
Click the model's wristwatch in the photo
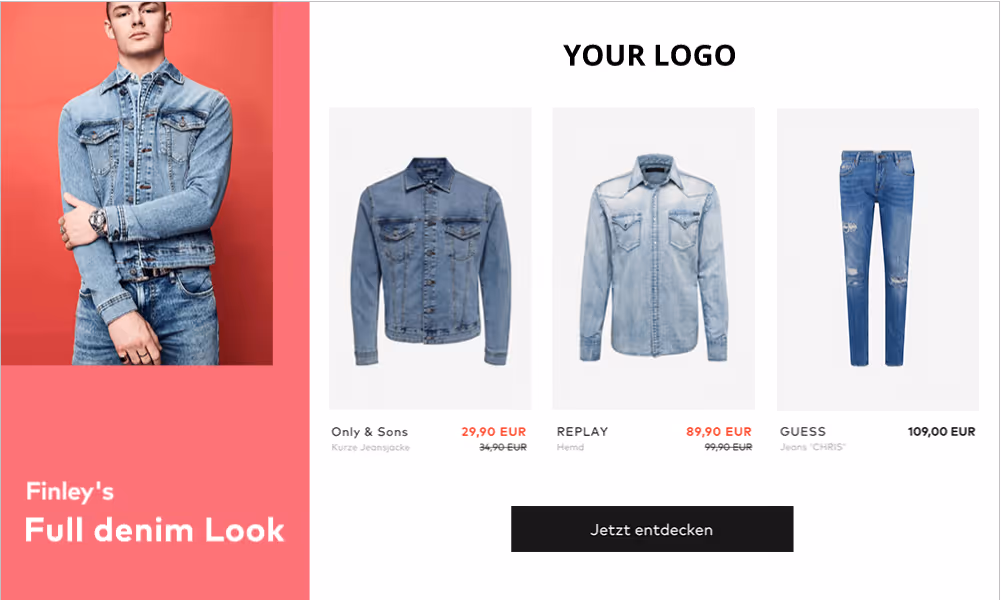tap(98, 223)
